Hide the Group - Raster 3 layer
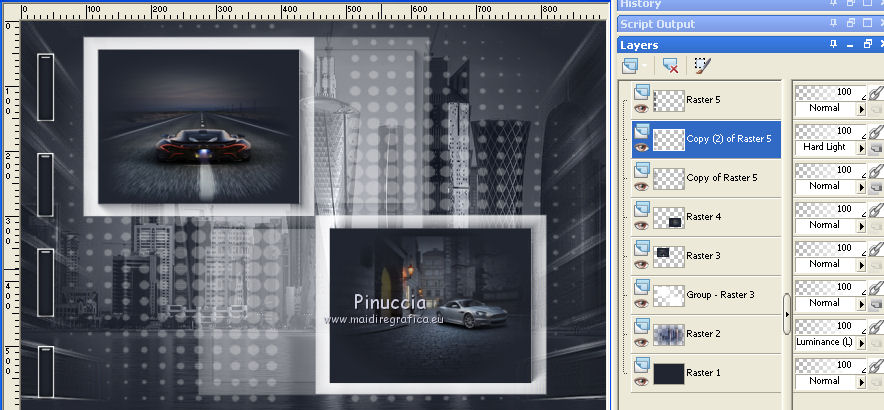Screen dimensions: 884x410 (641, 303)
